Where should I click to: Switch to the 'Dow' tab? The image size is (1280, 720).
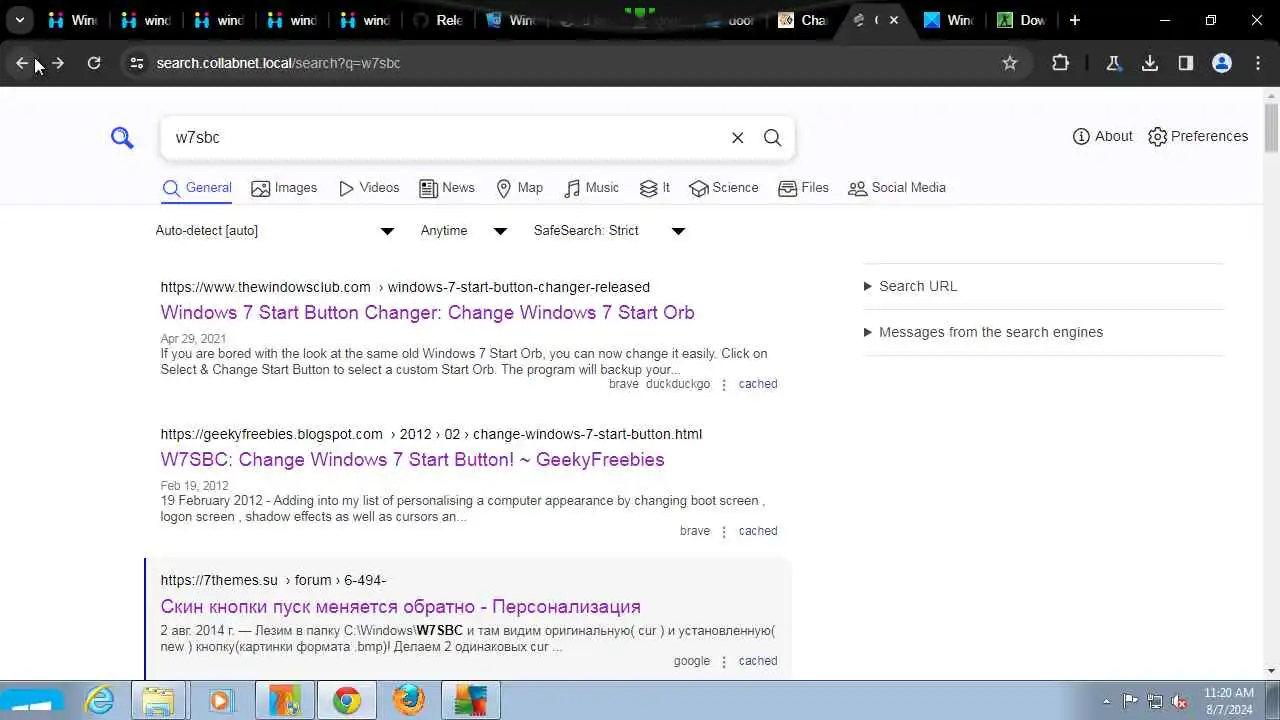[x=1022, y=20]
